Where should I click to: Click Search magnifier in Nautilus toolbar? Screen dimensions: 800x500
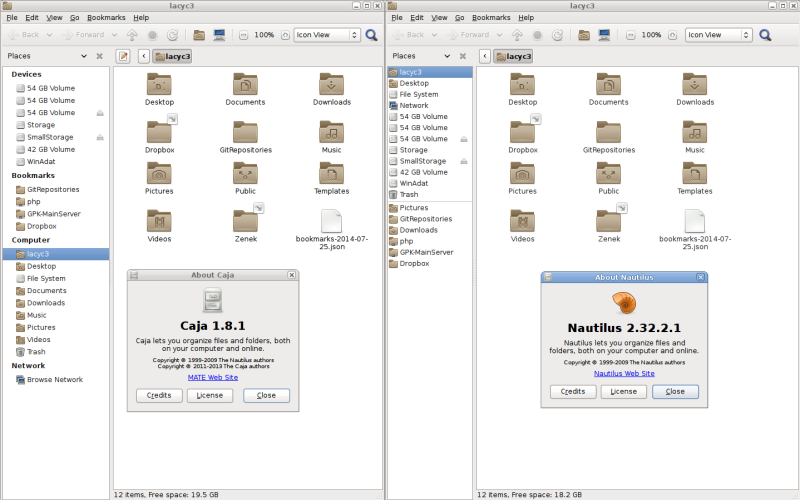coord(765,35)
